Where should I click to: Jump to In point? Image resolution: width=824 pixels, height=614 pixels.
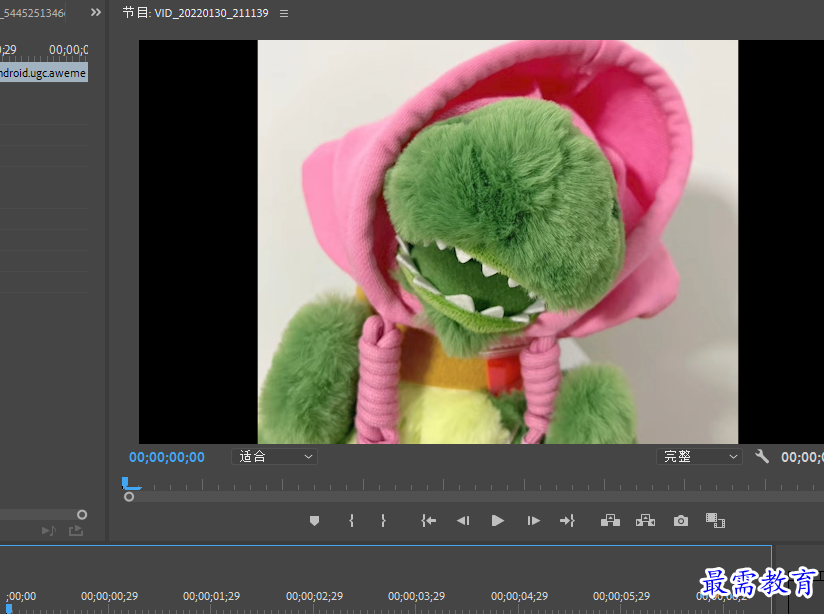click(x=428, y=521)
